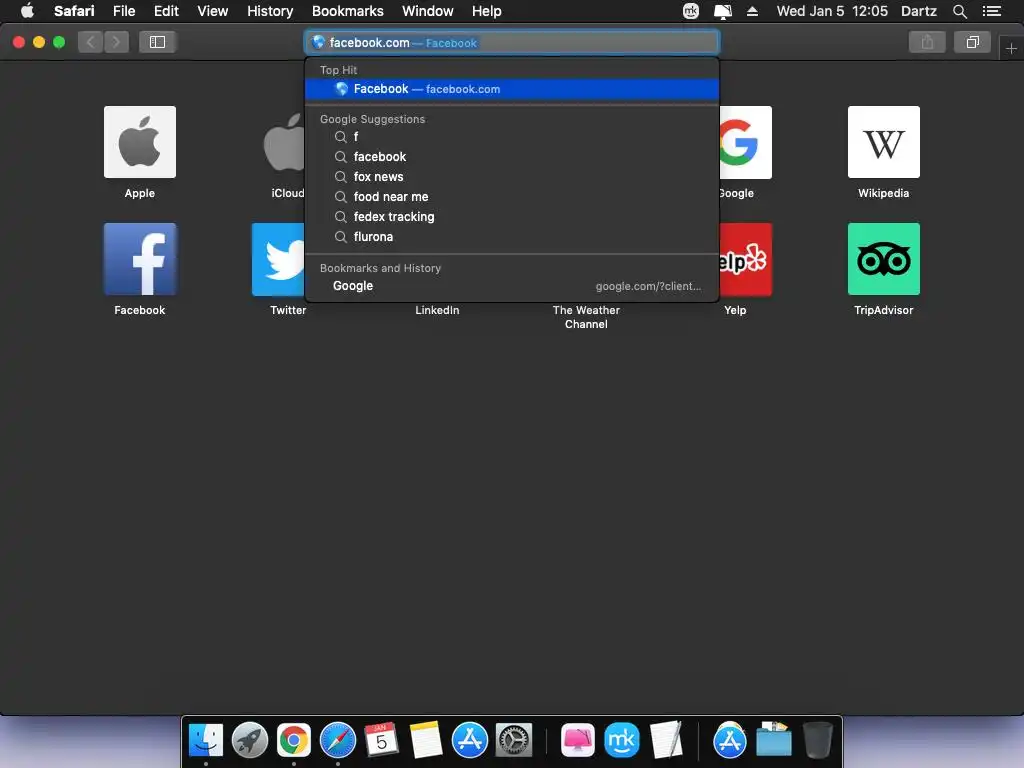Choose the 'fox news' suggestion

click(x=512, y=177)
